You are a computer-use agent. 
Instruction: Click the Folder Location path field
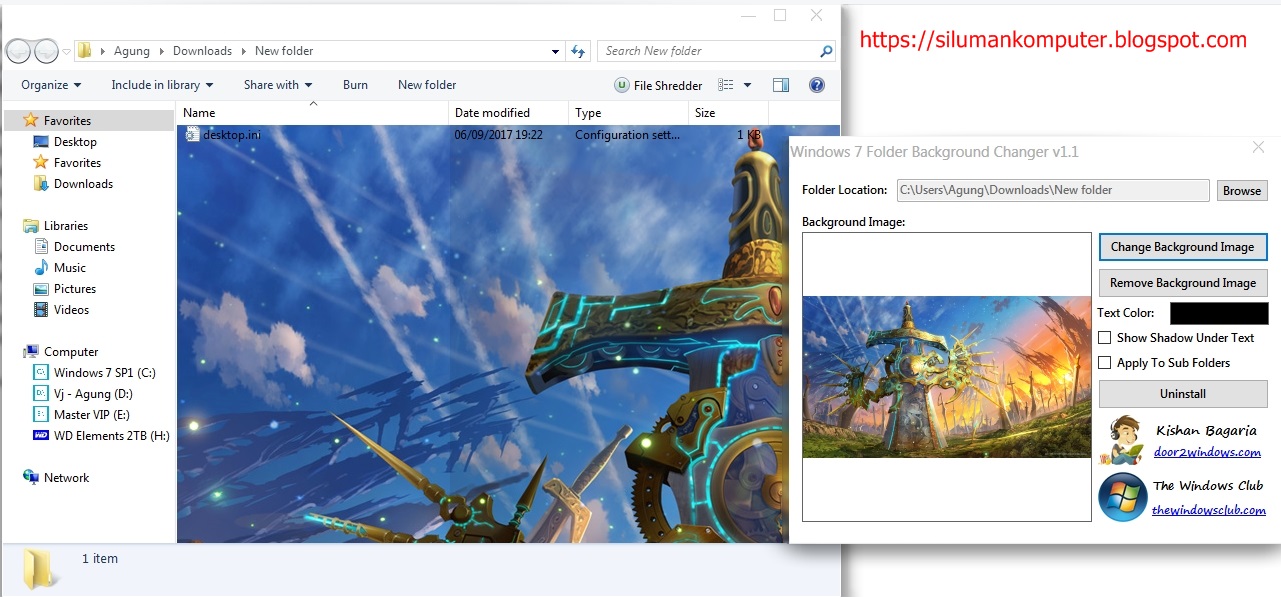point(1053,190)
